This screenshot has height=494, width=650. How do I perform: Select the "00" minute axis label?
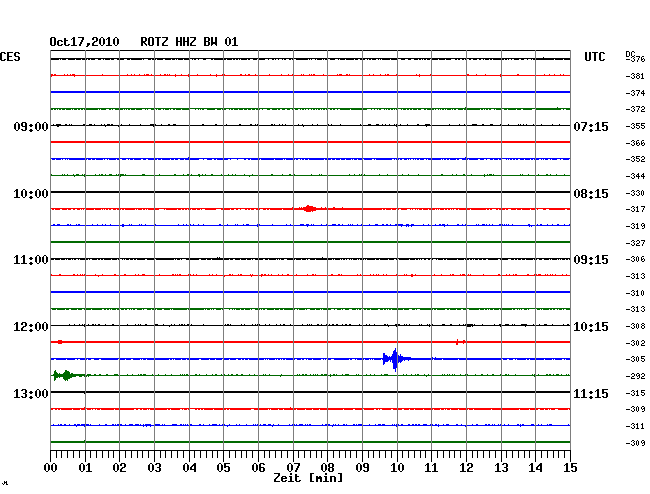coord(51,468)
